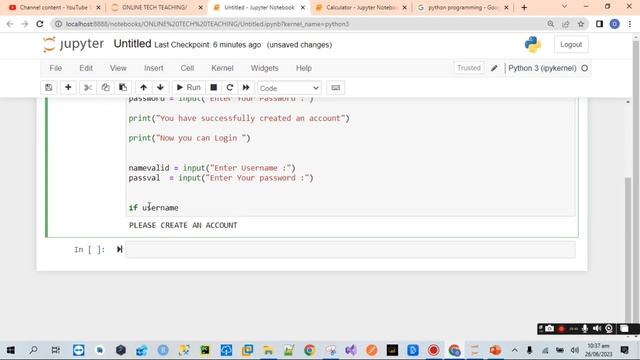Bookmark this page with the star icon
Image resolution: width=640 pixels, height=360 pixels.
click(x=581, y=24)
